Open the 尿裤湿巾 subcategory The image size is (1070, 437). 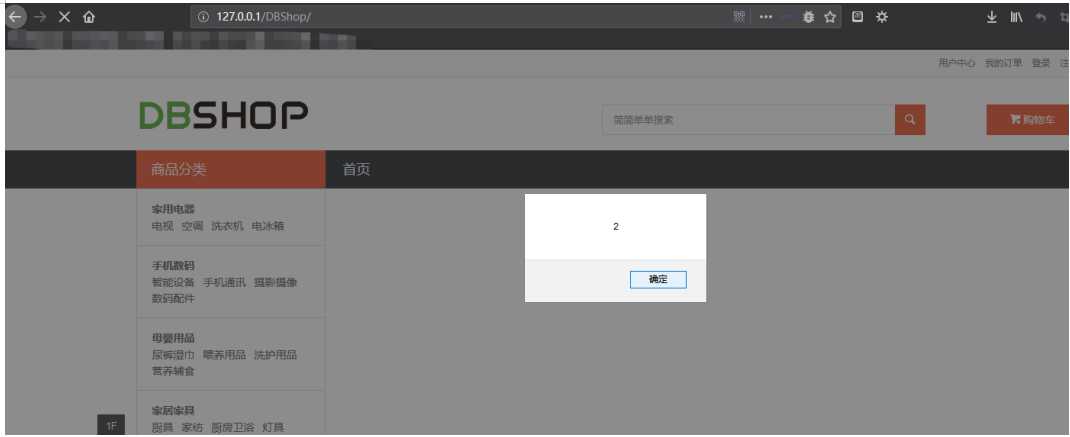(173, 355)
